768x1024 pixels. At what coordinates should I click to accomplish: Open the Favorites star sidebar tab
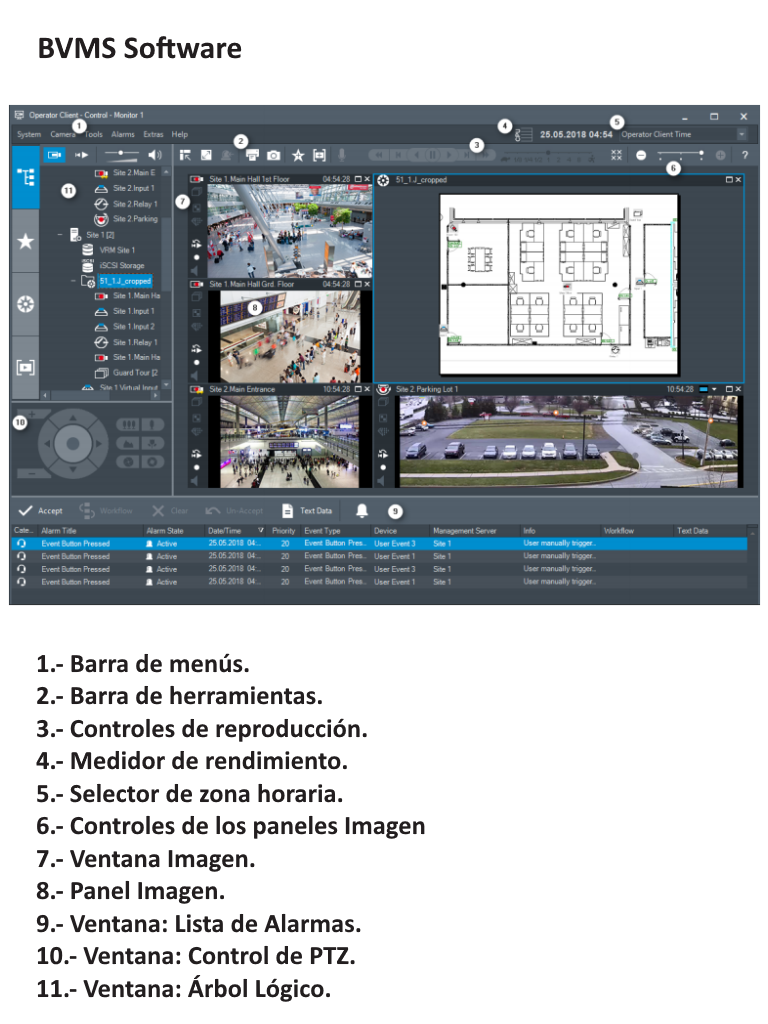pyautogui.click(x=25, y=241)
